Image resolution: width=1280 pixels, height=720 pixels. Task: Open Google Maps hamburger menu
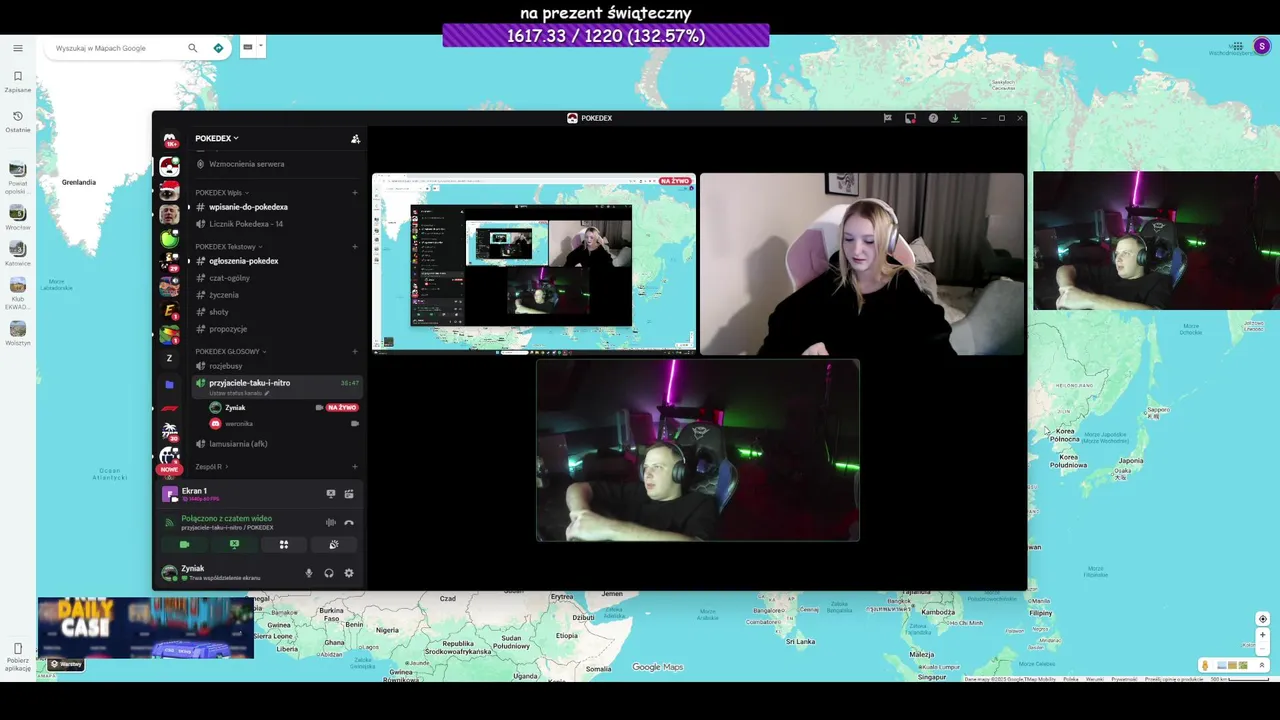[x=18, y=48]
